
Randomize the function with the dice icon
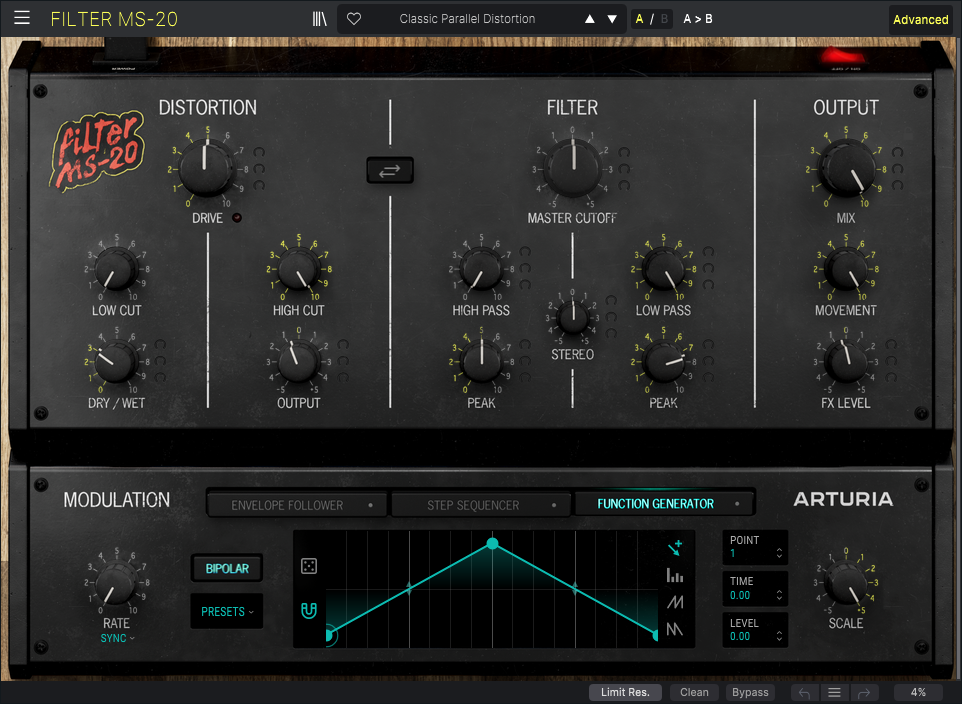[309, 567]
